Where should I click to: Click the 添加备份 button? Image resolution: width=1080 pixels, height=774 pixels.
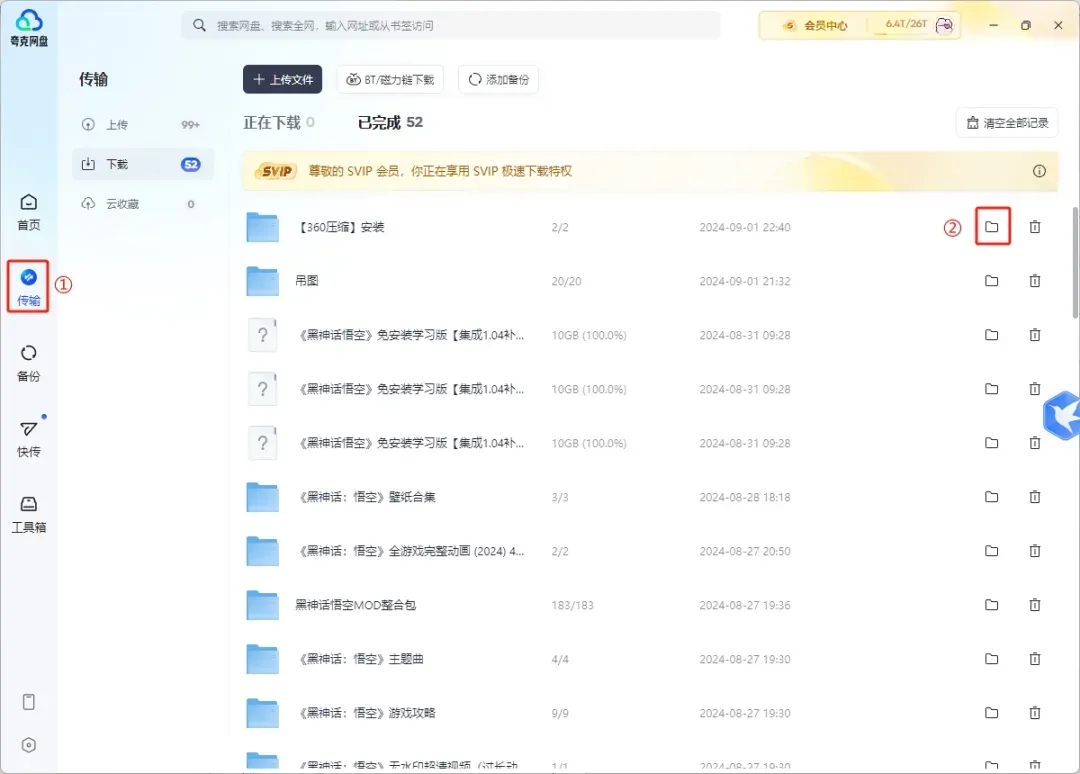[498, 79]
